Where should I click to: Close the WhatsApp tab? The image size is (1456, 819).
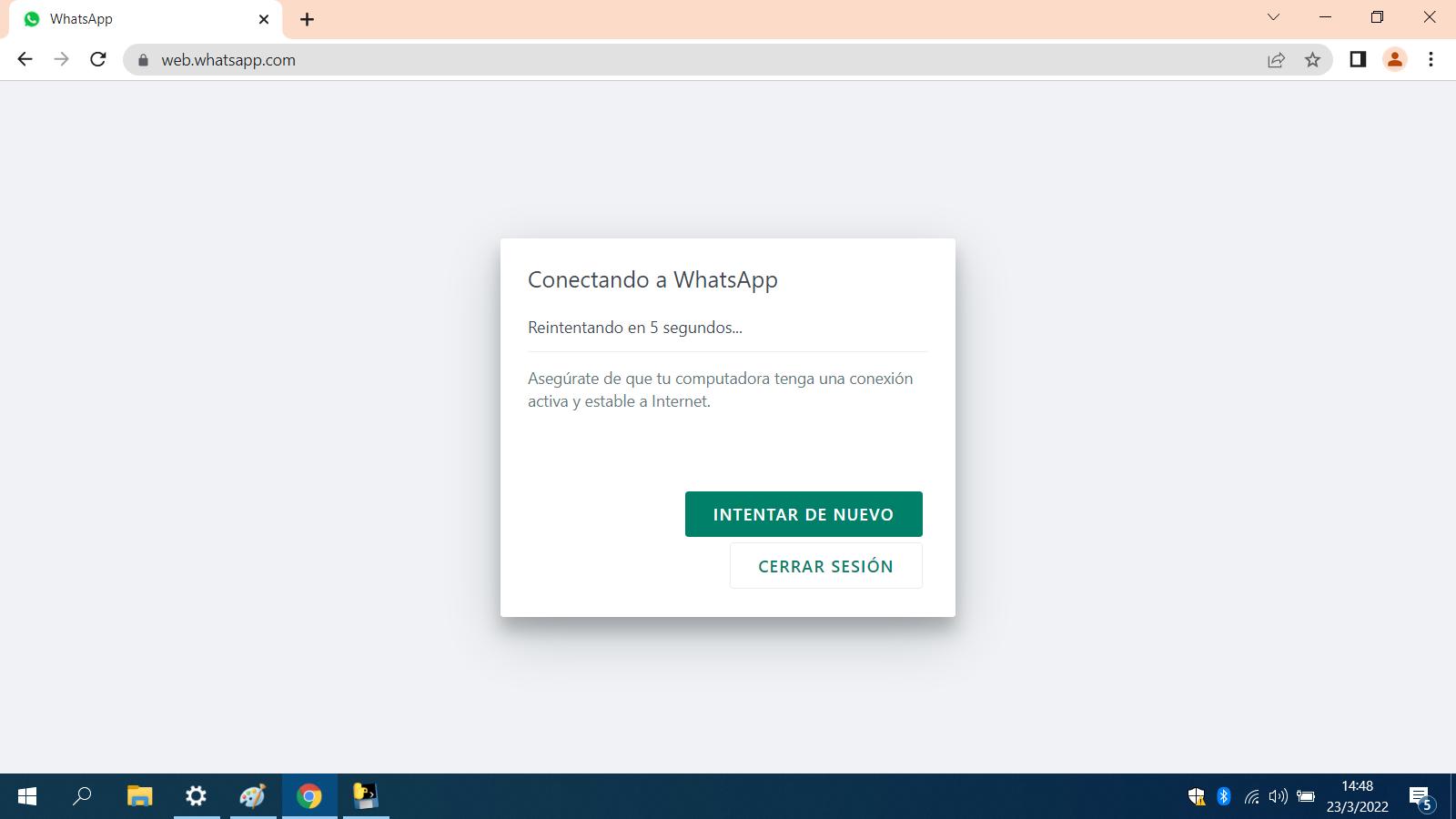click(264, 19)
